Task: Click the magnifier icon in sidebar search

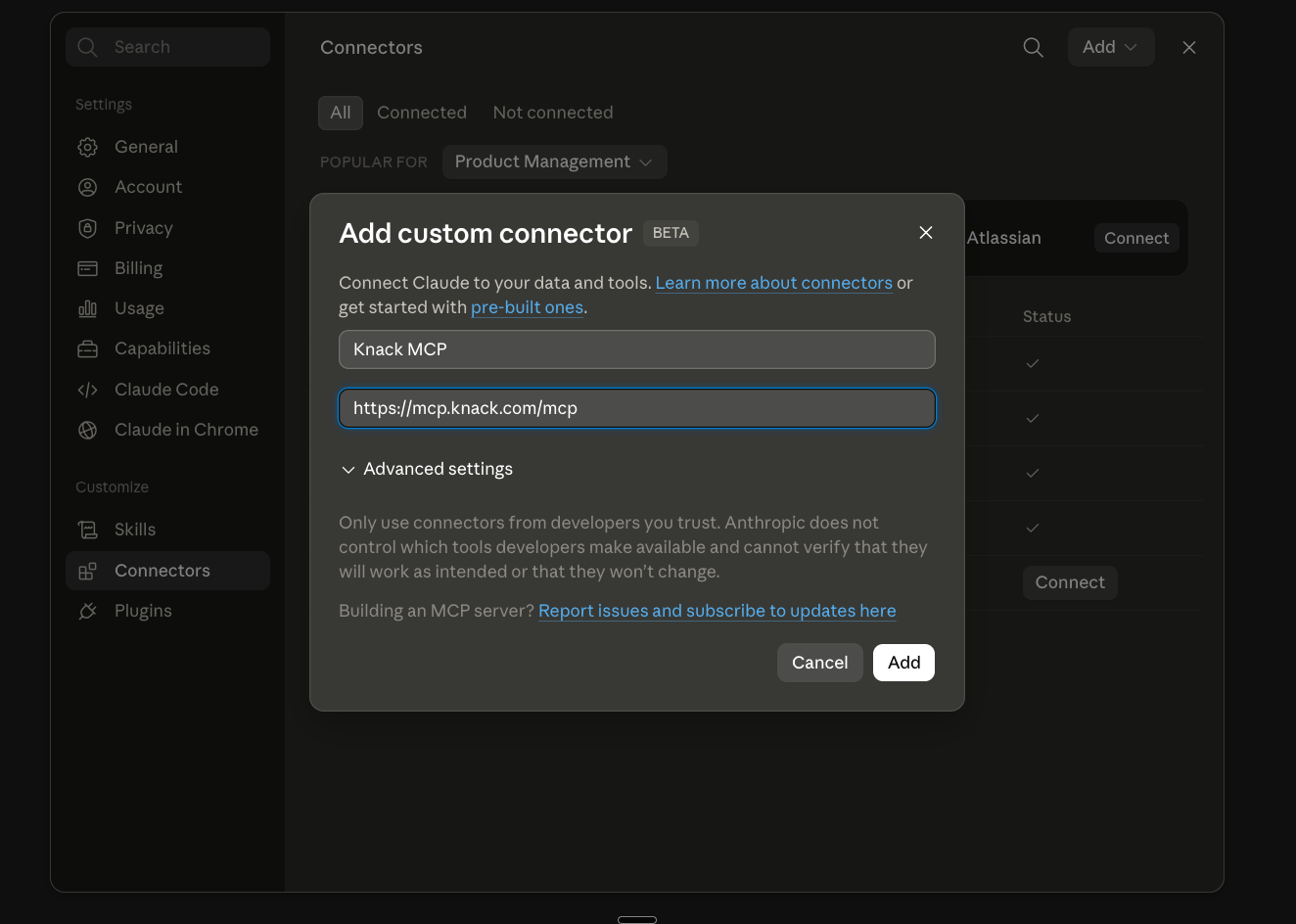Action: pos(87,47)
